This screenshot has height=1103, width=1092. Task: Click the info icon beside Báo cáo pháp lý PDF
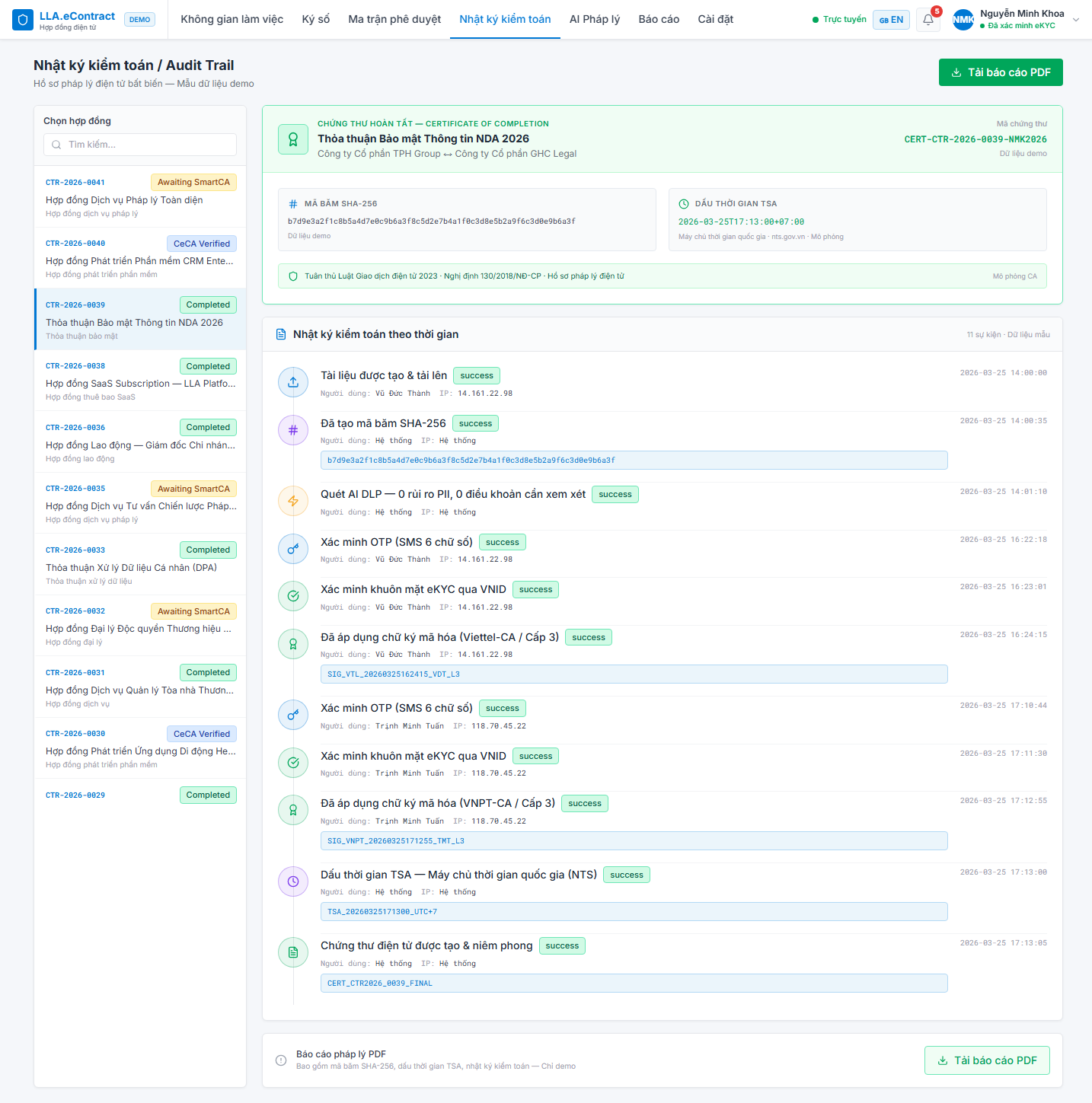(x=281, y=1060)
